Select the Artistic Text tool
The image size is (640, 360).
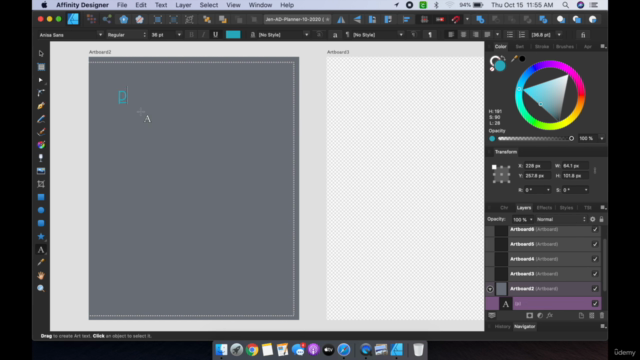(x=41, y=250)
